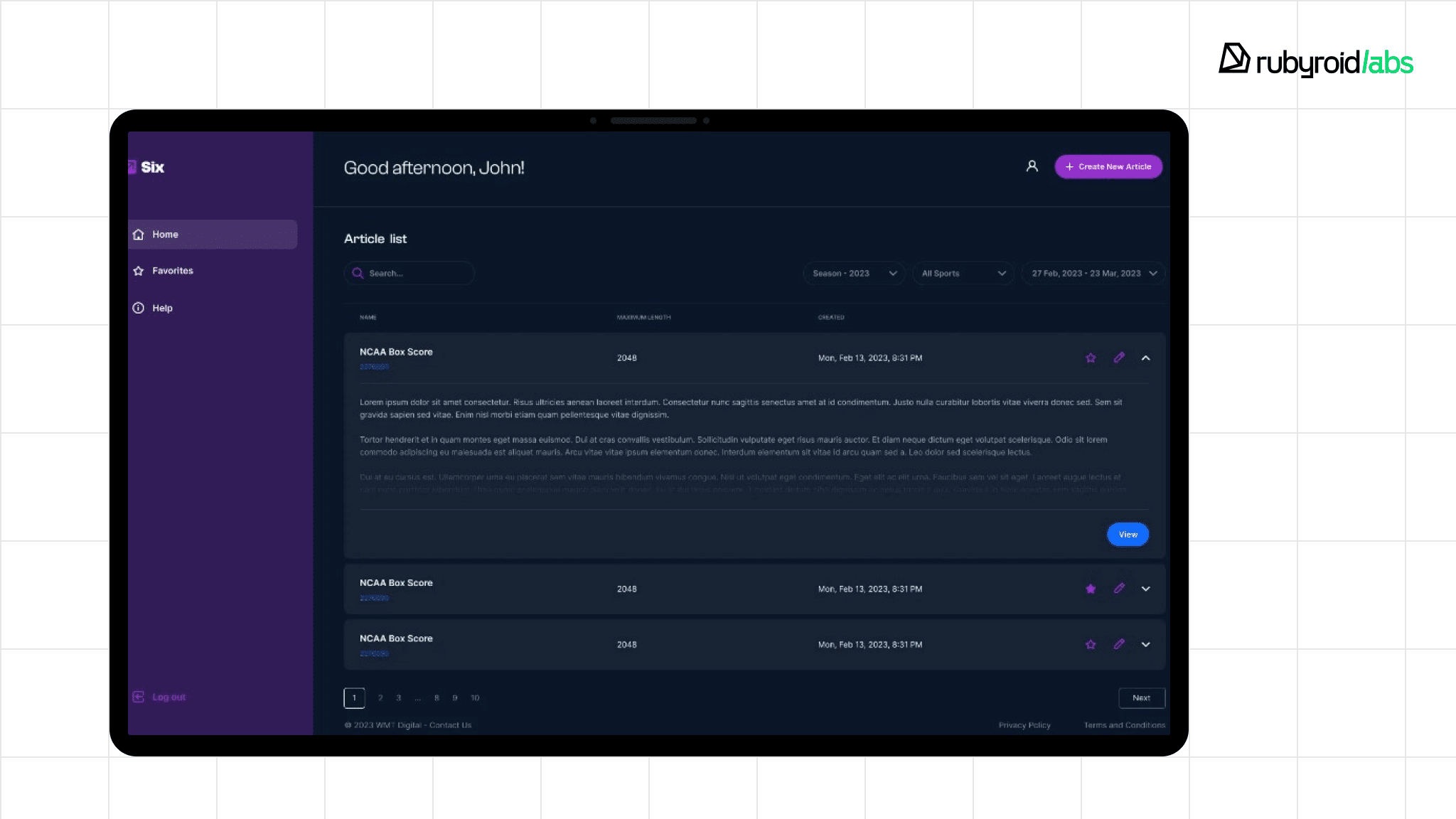The height and width of the screenshot is (819, 1456).
Task: Click the rubyroid labs logo
Action: click(x=1316, y=61)
